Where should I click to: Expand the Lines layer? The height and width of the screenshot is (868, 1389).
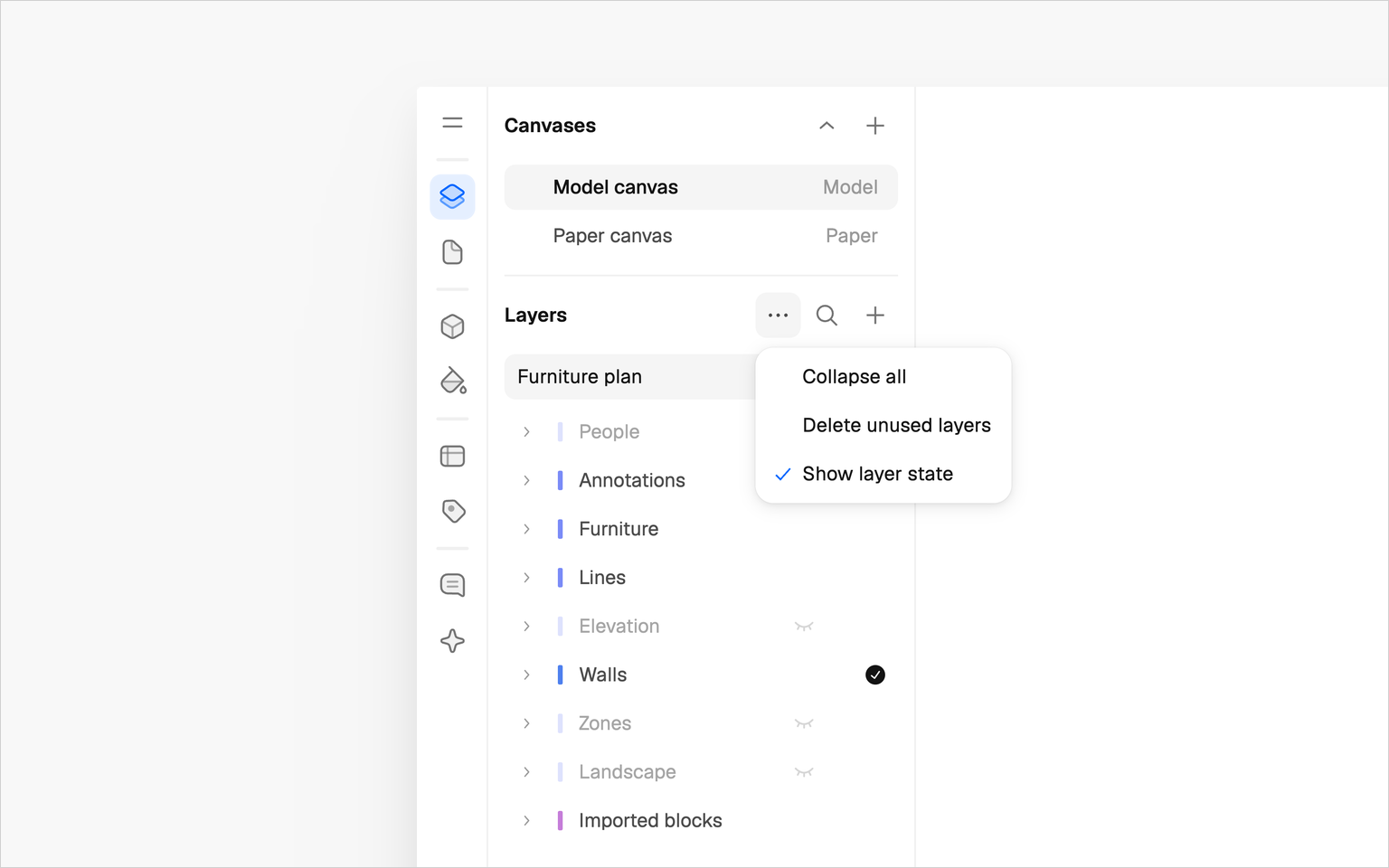coord(526,578)
